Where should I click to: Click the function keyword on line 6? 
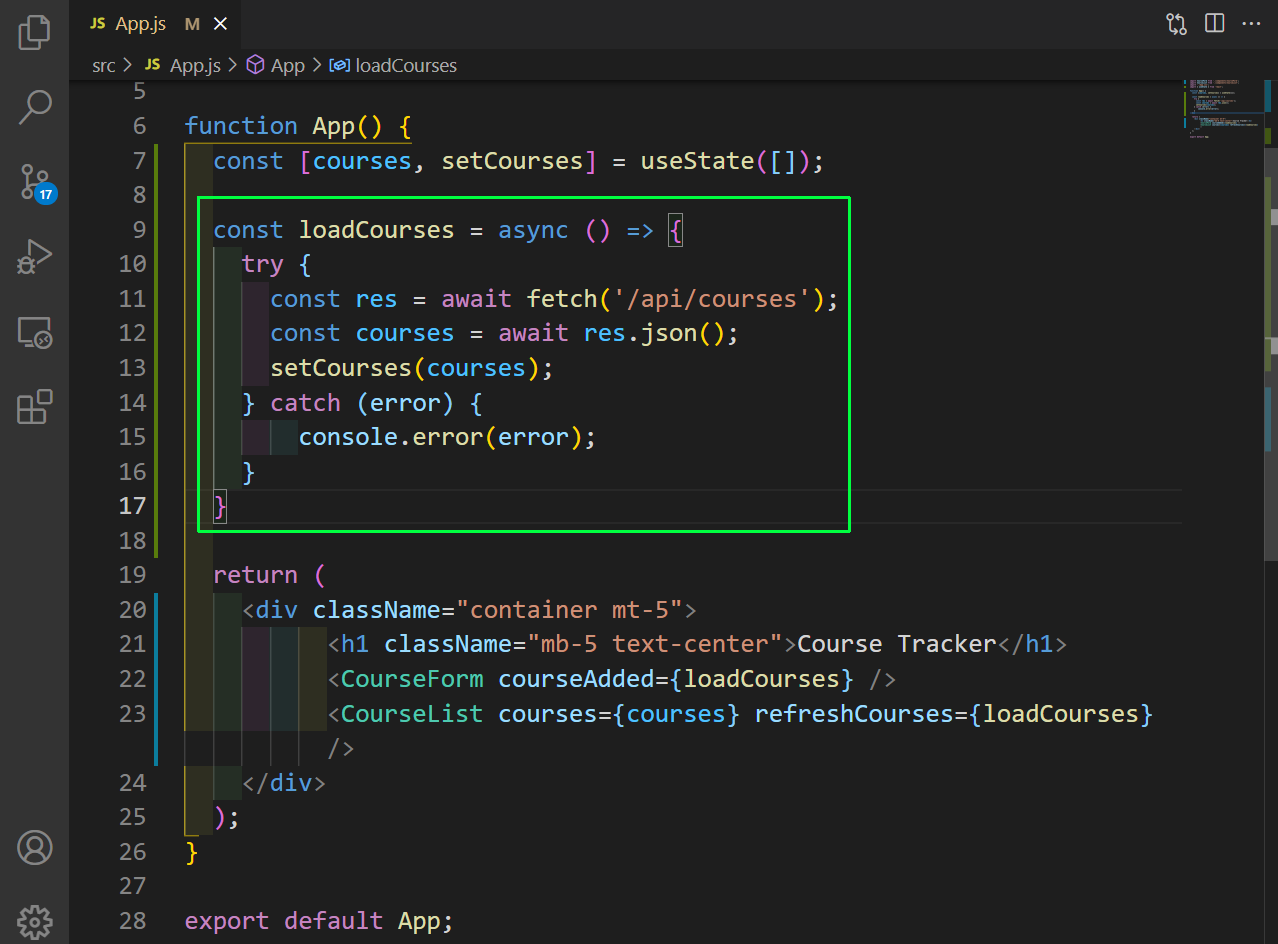click(241, 126)
